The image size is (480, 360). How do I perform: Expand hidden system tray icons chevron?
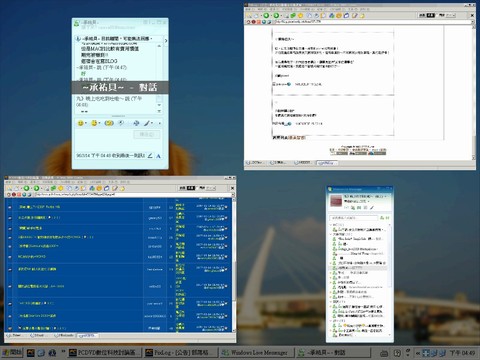(x=417, y=353)
